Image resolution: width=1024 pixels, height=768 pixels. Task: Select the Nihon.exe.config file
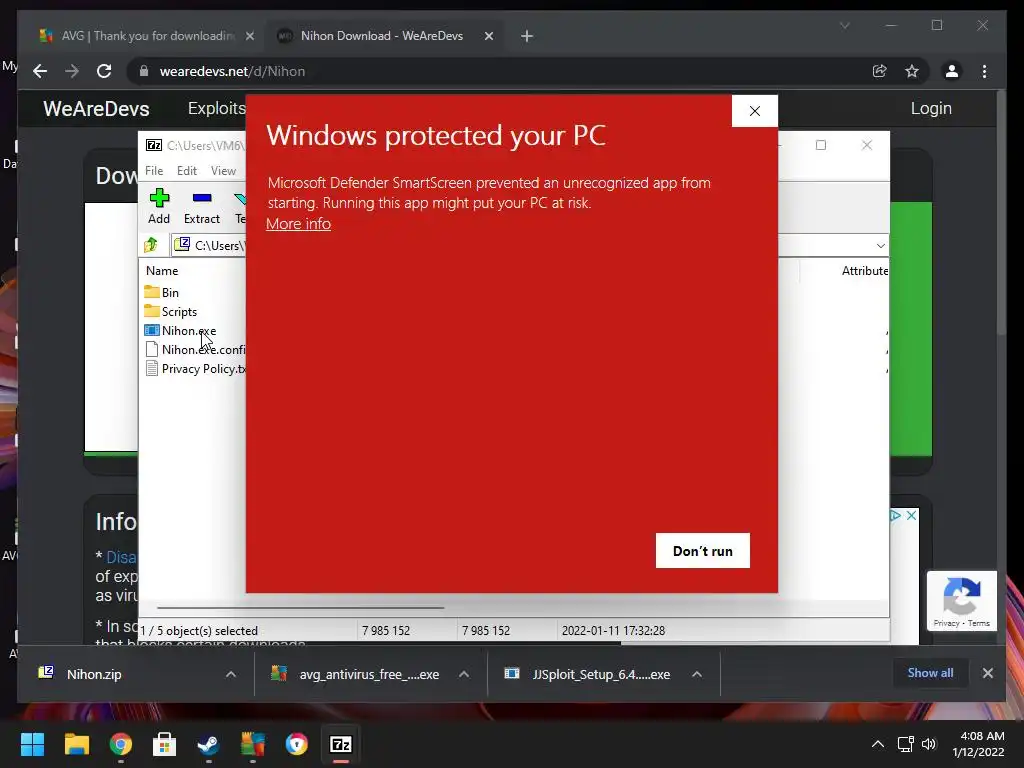pos(195,349)
